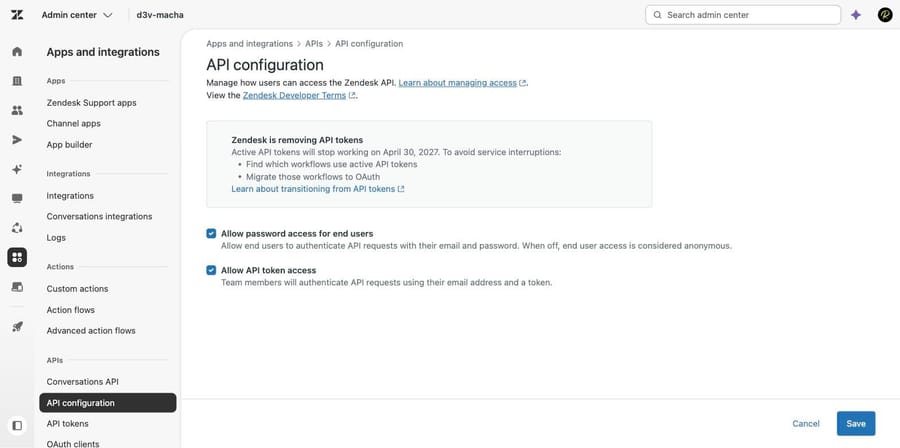This screenshot has width=900, height=448.
Task: Click the Apps and integrations sidebar heading
Action: click(103, 52)
